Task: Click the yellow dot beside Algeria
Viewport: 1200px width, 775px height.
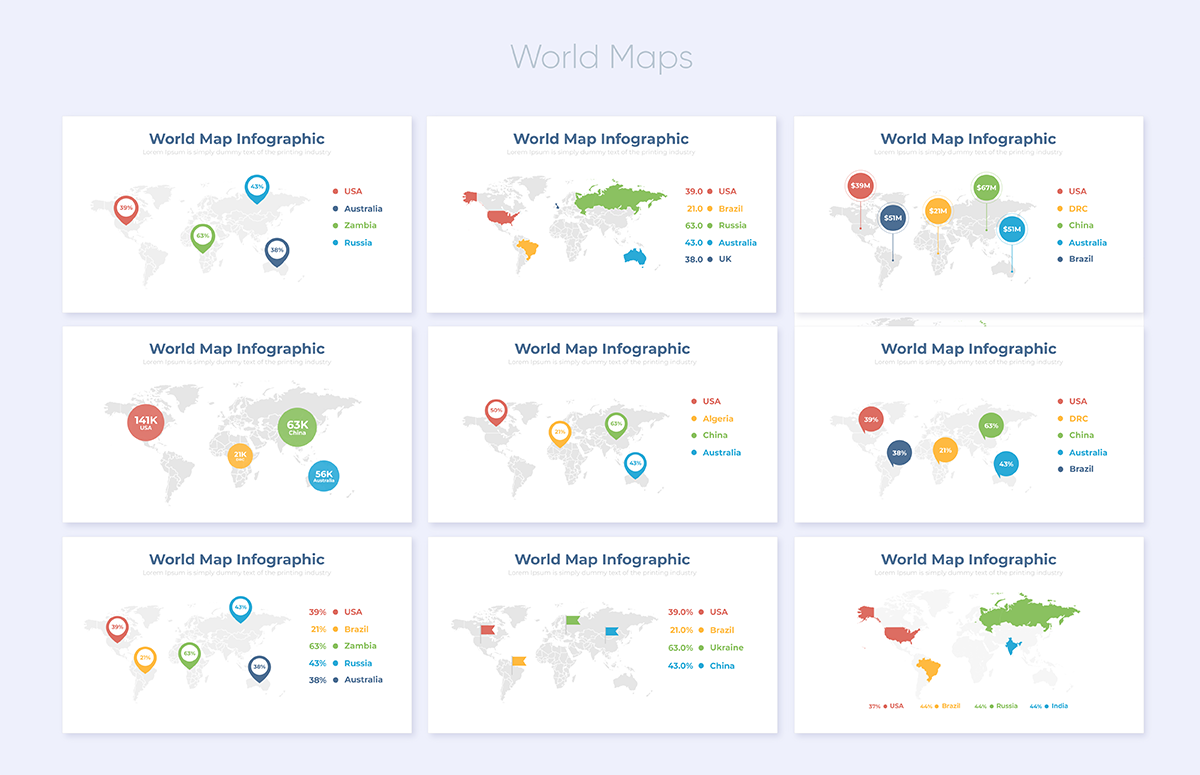Action: [x=694, y=419]
